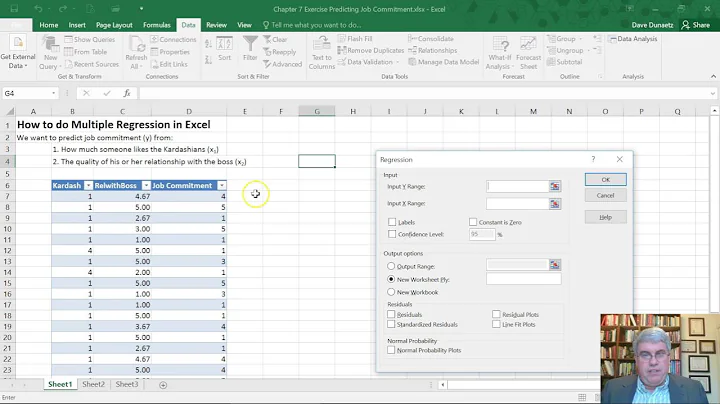Open Job Commitment filter dropdown

point(222,185)
